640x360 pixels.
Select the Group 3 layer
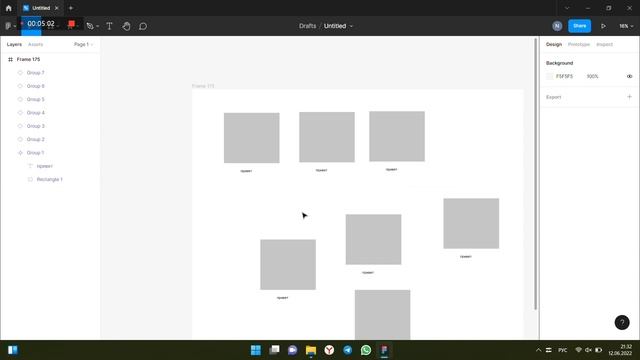(36, 126)
